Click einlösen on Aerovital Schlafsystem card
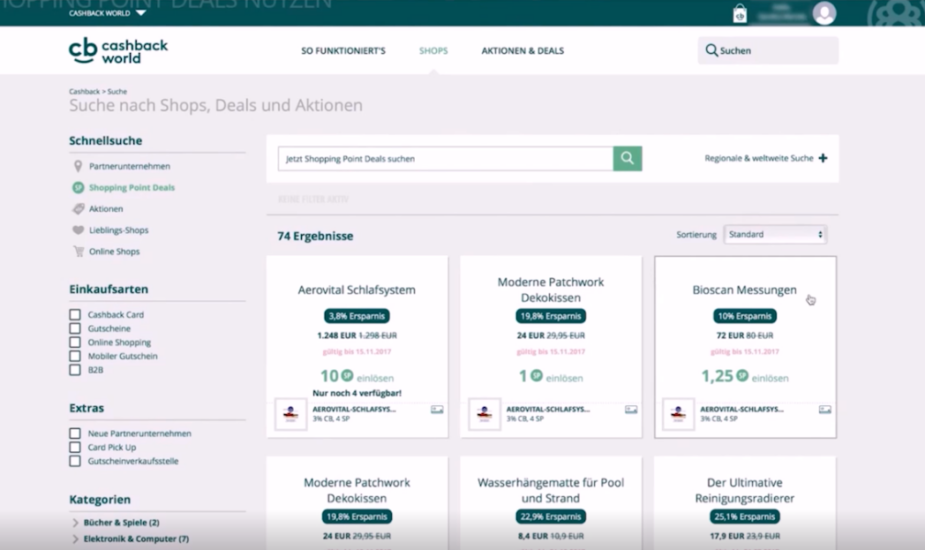This screenshot has height=550, width=925. tap(375, 378)
